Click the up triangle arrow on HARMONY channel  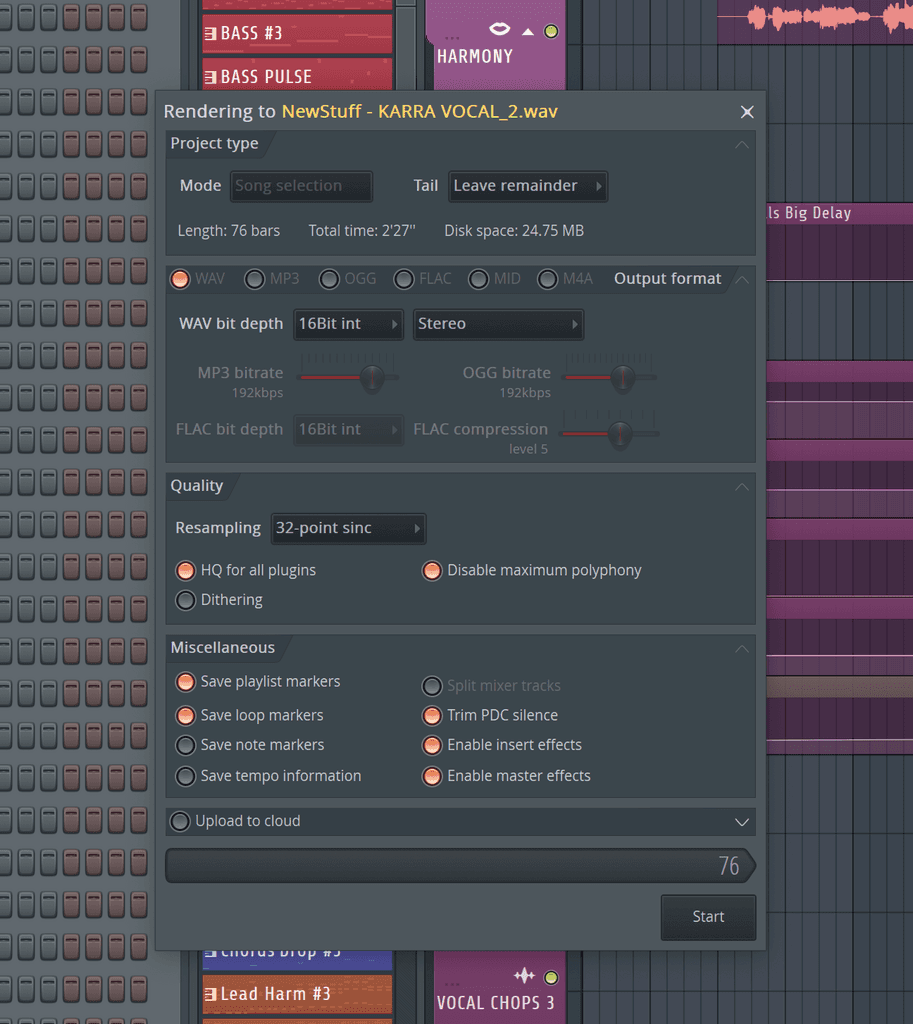(x=527, y=30)
